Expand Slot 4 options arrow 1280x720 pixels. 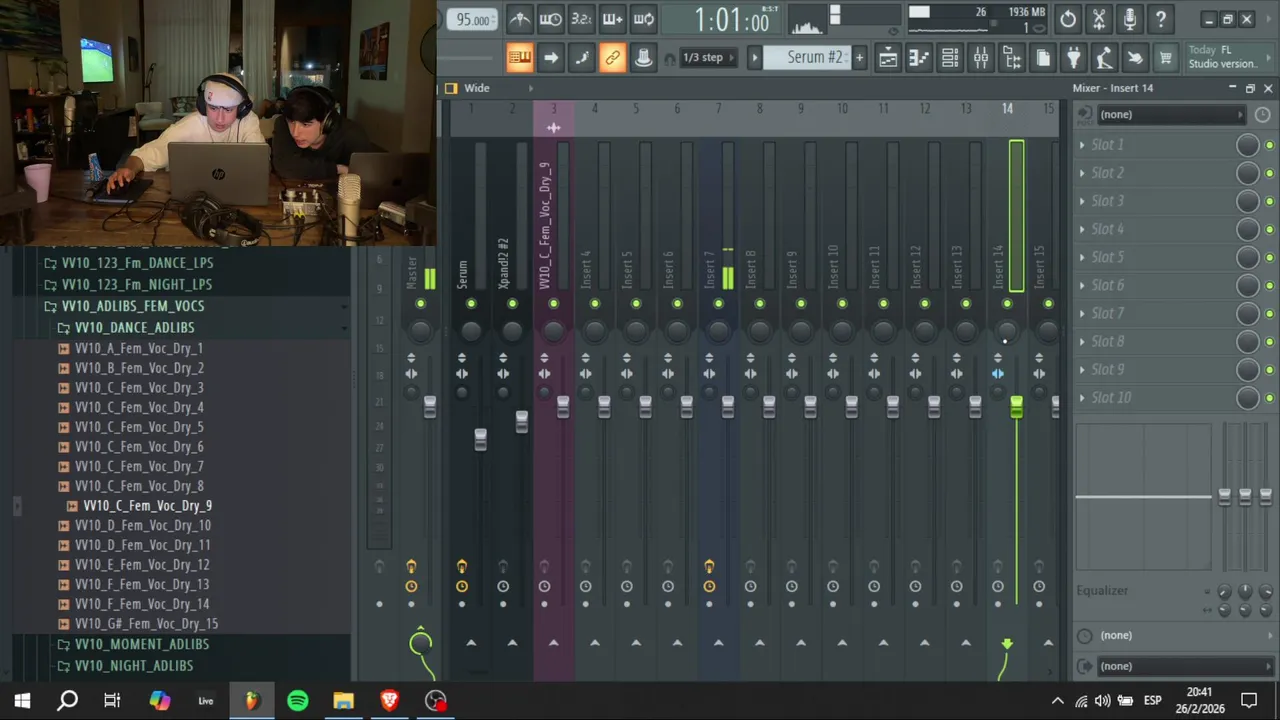click(1082, 229)
